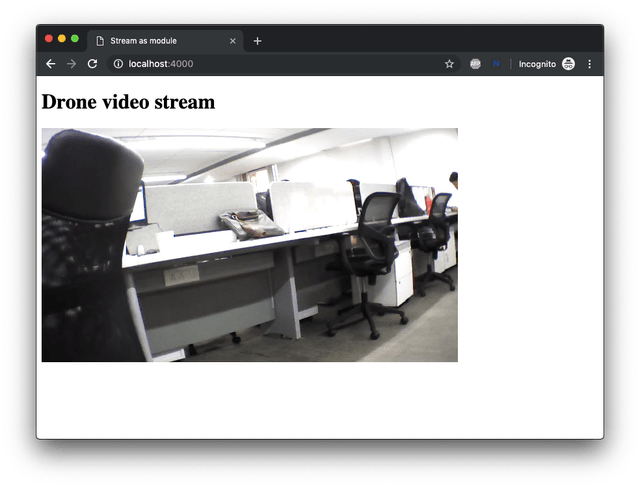Click the browser back arrow
The width and height of the screenshot is (640, 487).
[51, 64]
